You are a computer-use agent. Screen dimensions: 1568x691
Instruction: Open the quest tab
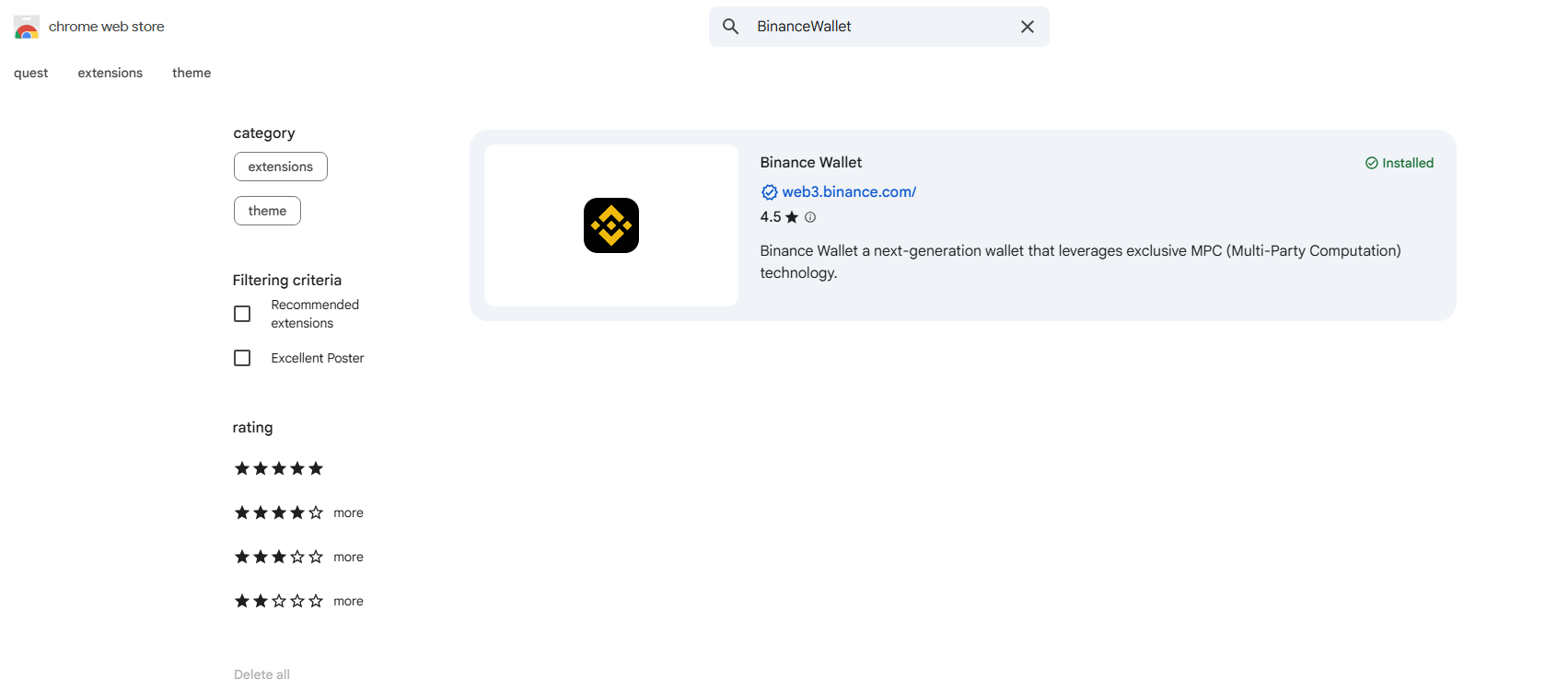pyautogui.click(x=30, y=73)
